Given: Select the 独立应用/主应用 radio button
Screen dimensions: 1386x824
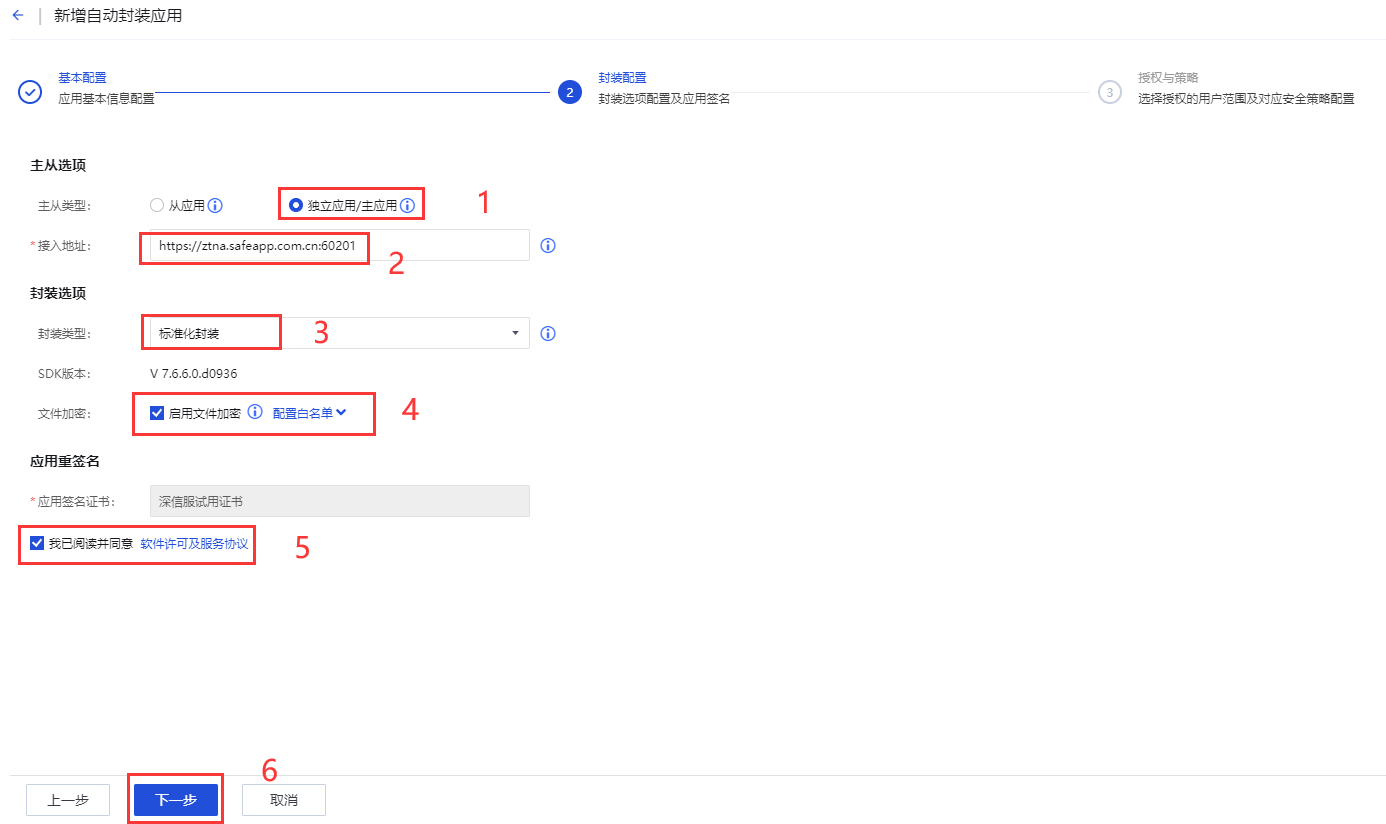Looking at the screenshot, I should [296, 205].
